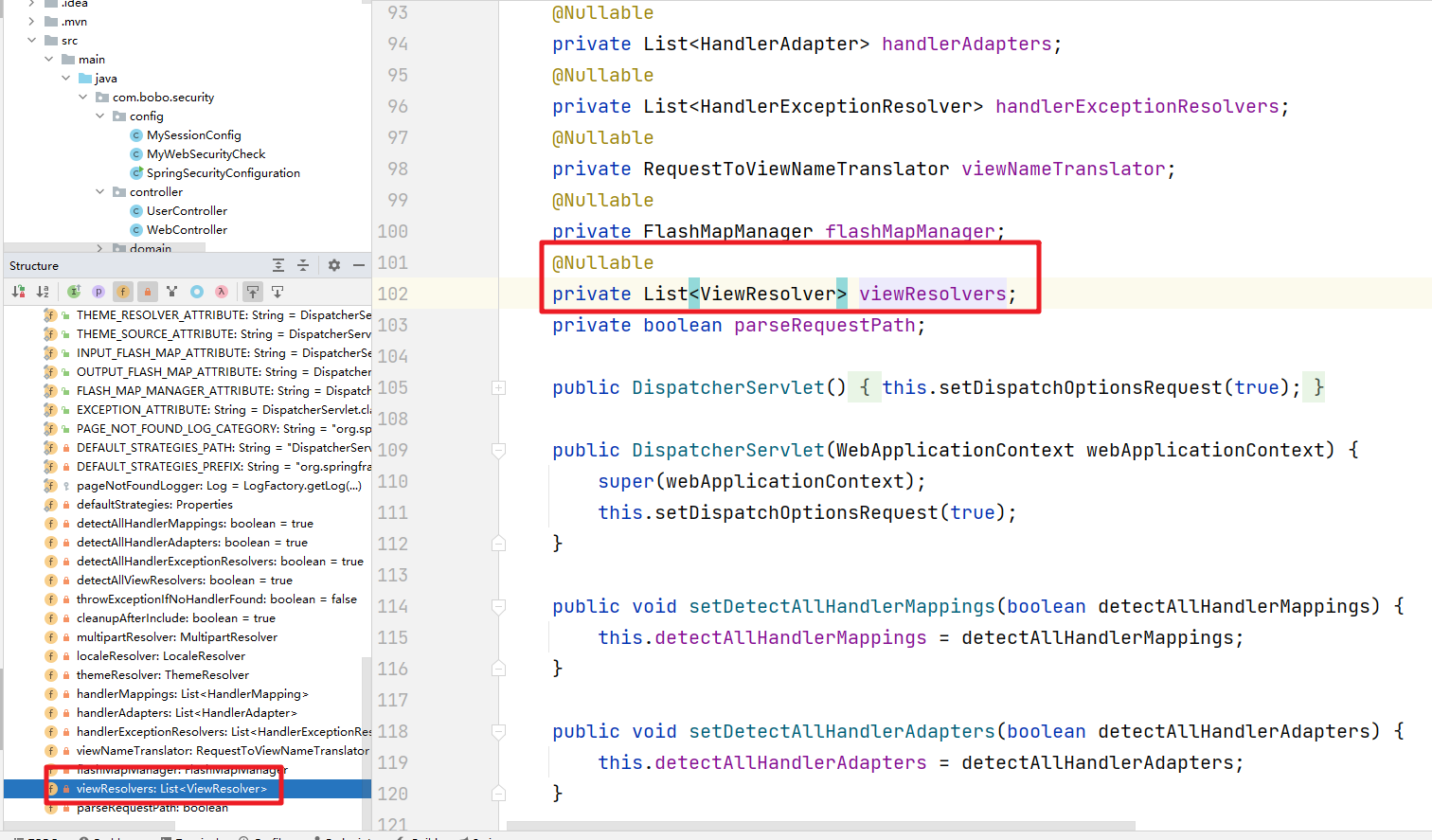This screenshot has height=840, width=1432.
Task: Collapse the main folder
Action: tap(48, 59)
